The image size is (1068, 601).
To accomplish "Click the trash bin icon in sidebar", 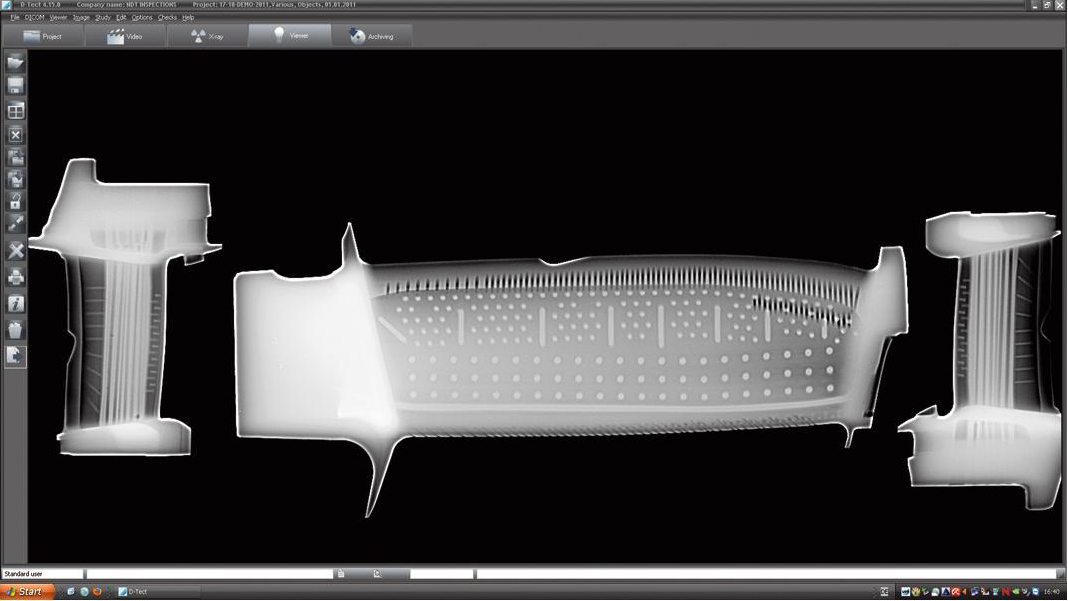I will pos(15,329).
